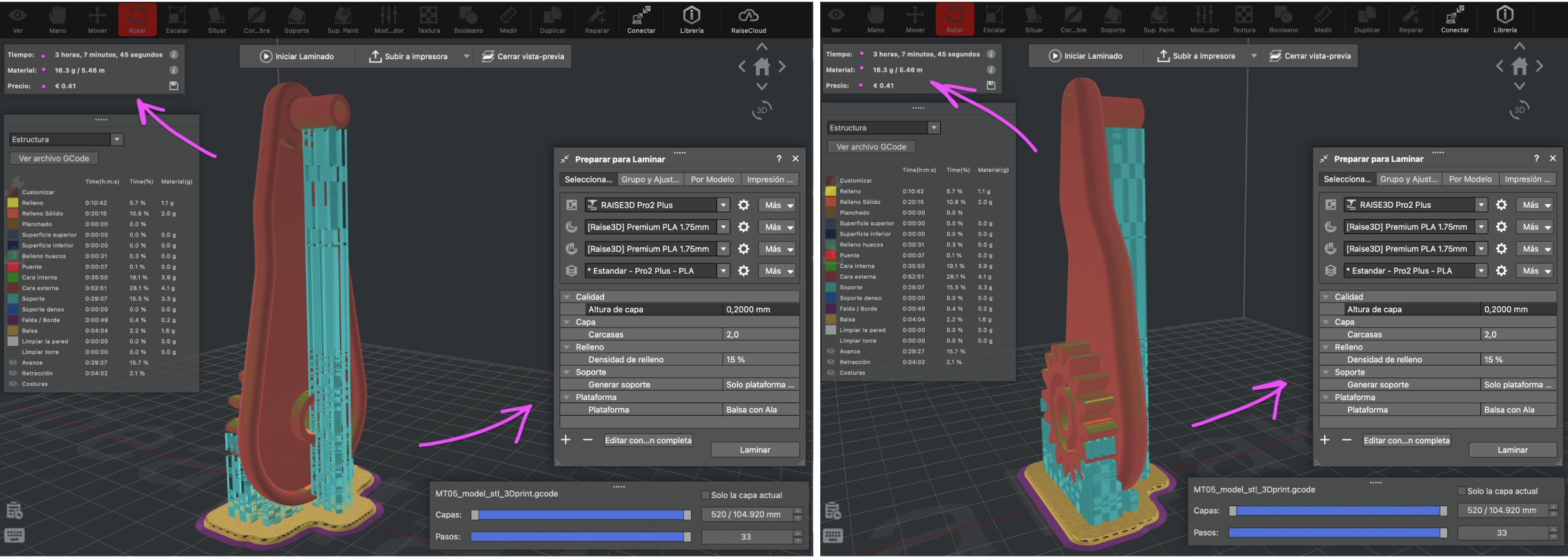Image resolution: width=1568 pixels, height=557 pixels.
Task: Switch to 'Por Modelo' tab in the left window
Action: tap(711, 180)
